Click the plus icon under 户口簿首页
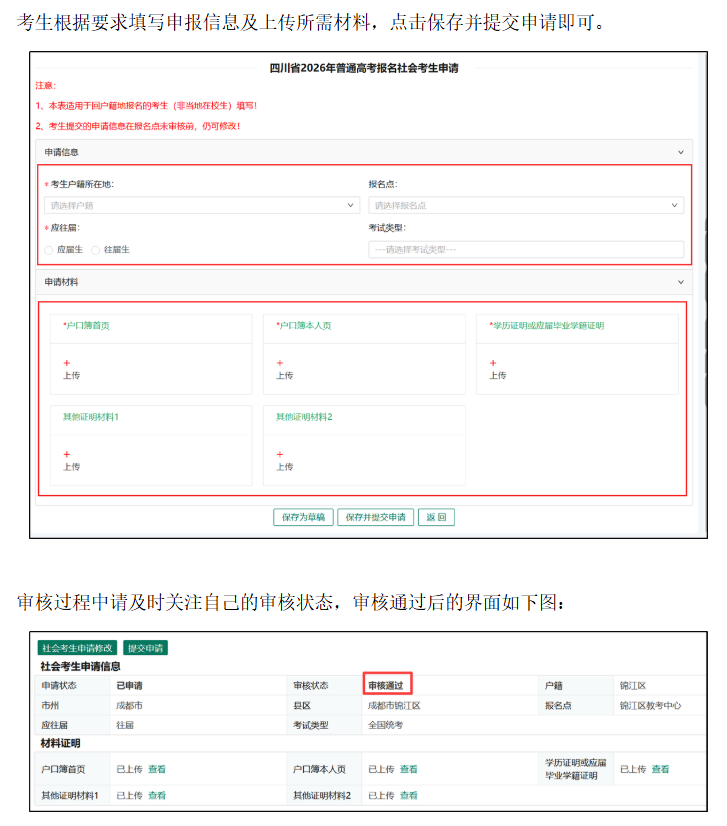Screen dimensions: 727x826 pyautogui.click(x=67, y=363)
